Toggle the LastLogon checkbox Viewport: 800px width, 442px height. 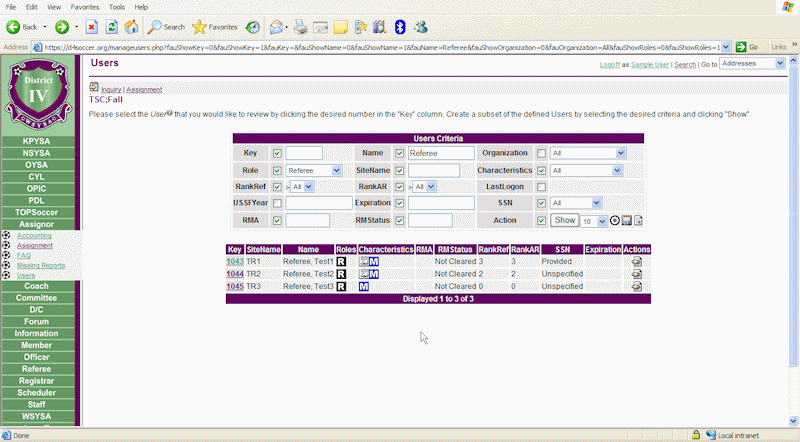[x=542, y=186]
